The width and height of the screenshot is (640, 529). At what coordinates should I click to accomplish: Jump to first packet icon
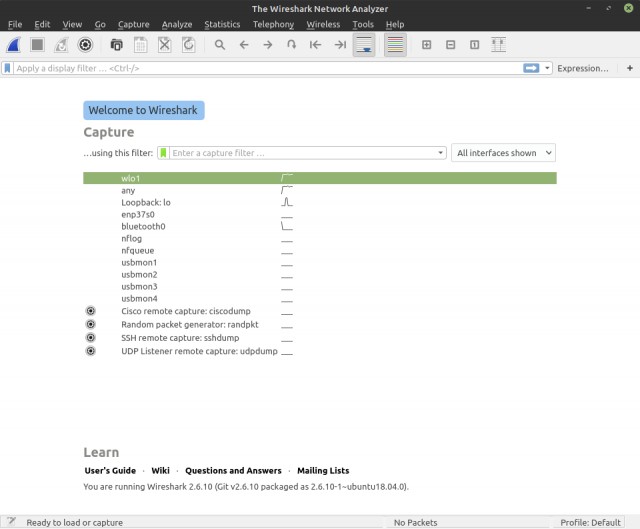(315, 45)
